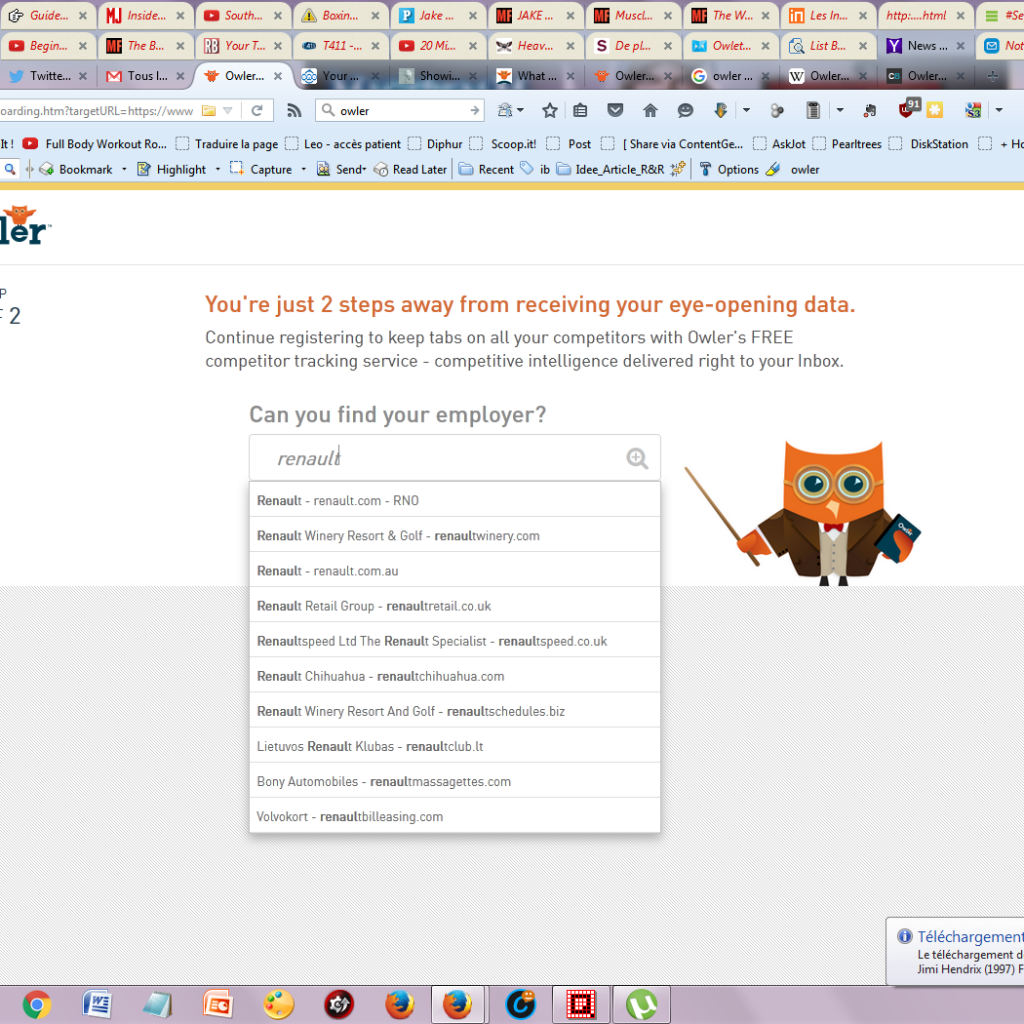Click the downloads arrow icon

[x=720, y=110]
